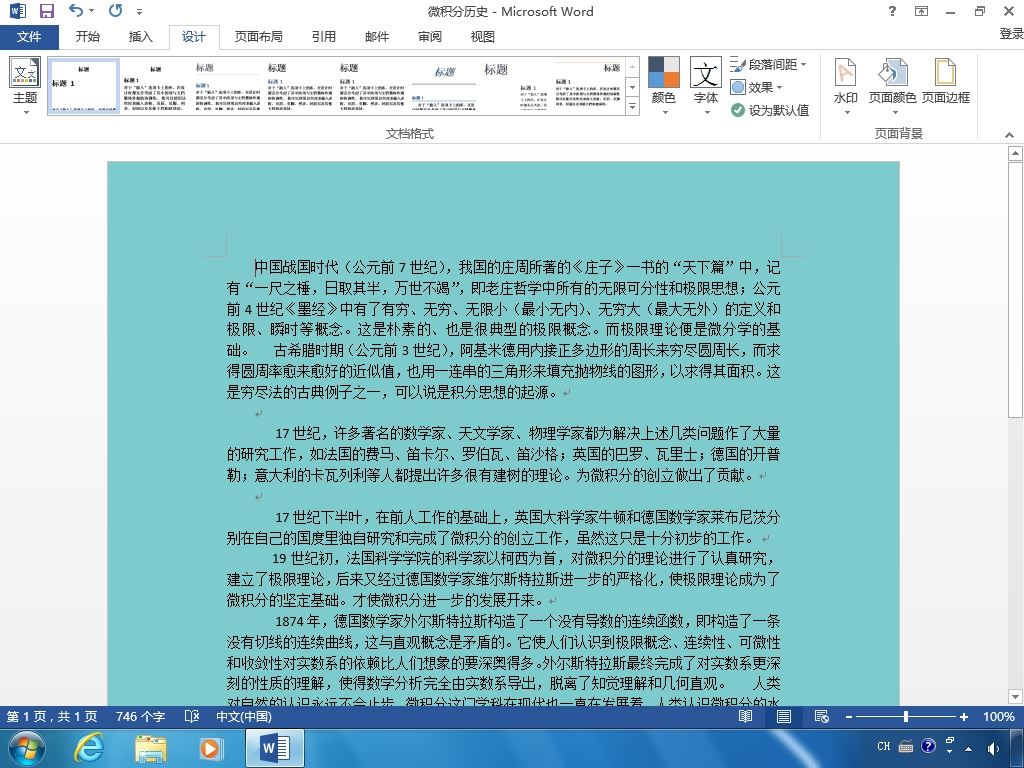Open the Undo history dropdown arrow
The height and width of the screenshot is (768, 1024).
point(91,10)
